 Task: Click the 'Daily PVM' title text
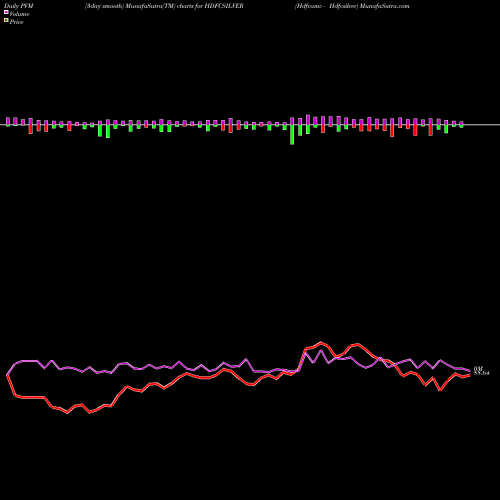click(x=19, y=6)
